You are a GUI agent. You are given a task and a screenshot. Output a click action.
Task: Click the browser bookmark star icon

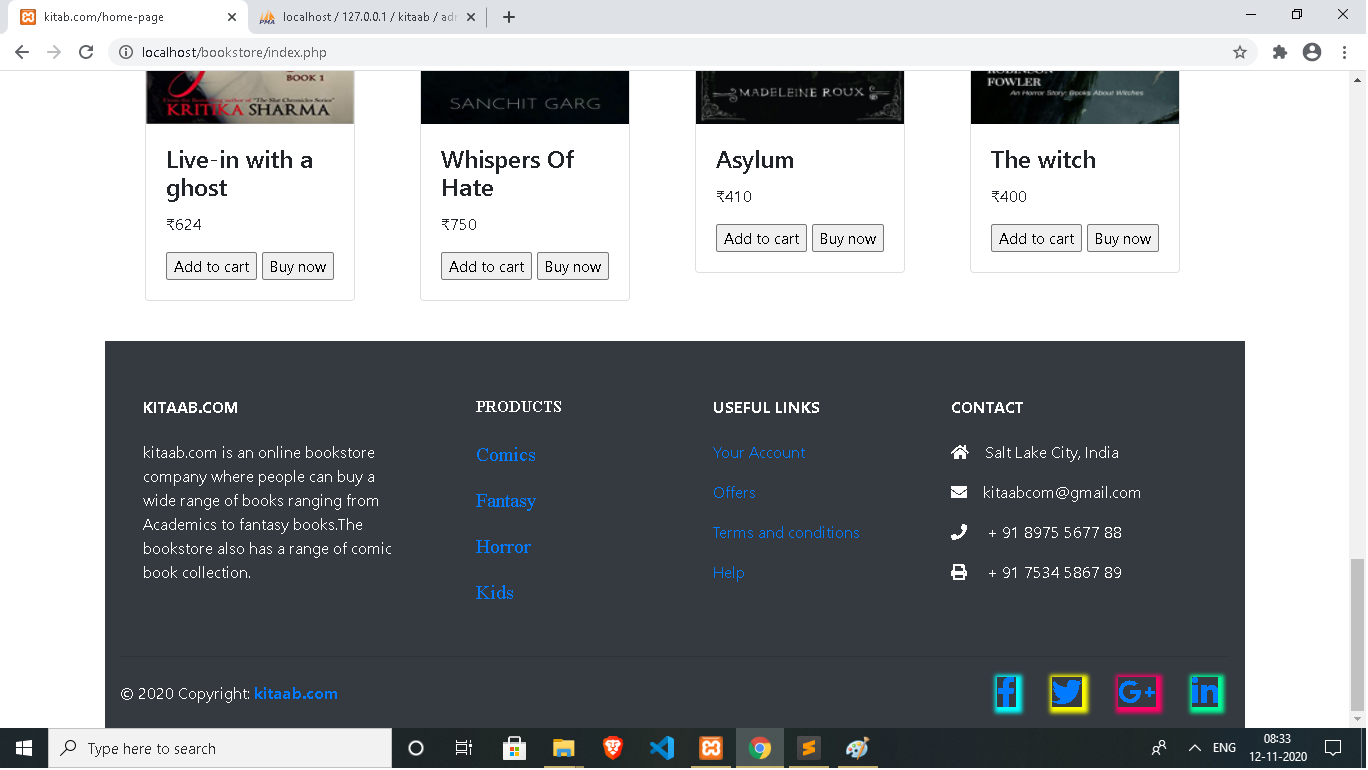(x=1240, y=50)
